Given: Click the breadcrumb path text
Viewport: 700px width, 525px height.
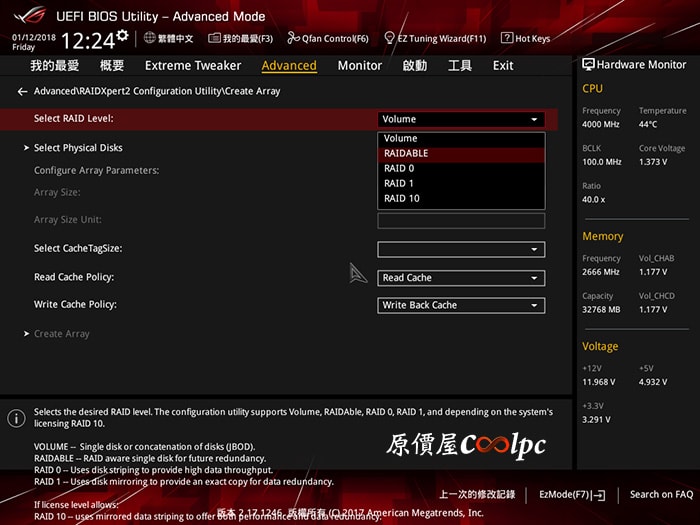Looking at the screenshot, I should tap(157, 91).
